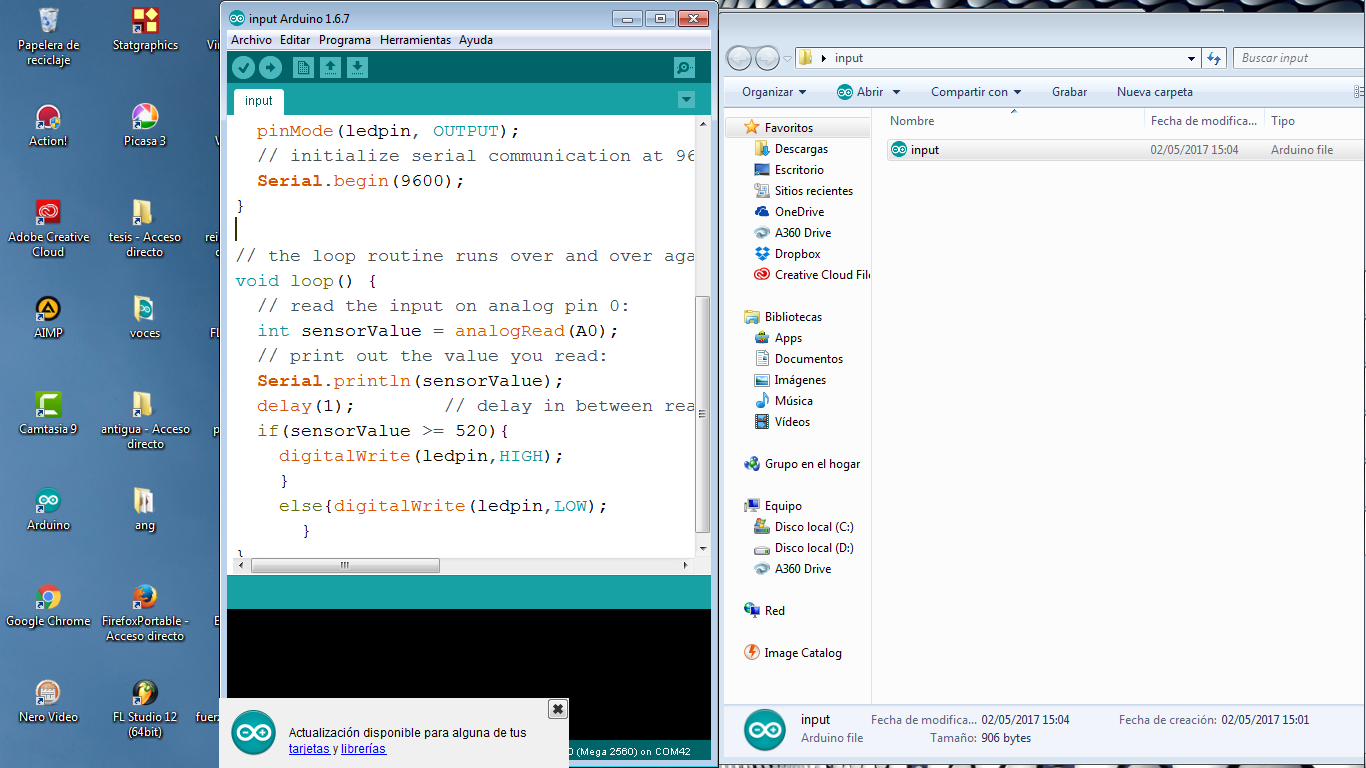Expand Compartir con dropdown in Explorer
The height and width of the screenshot is (768, 1366).
(976, 92)
